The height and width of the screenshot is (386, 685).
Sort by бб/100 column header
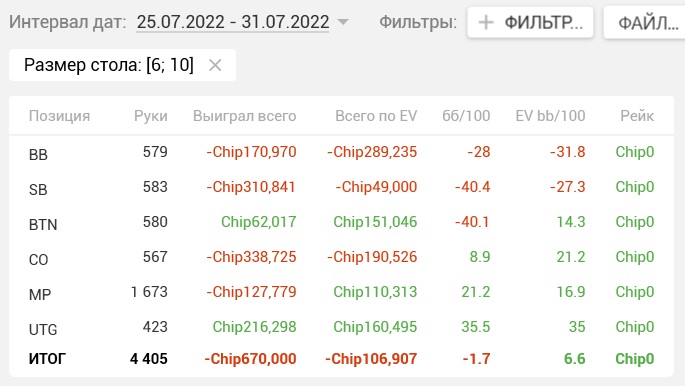466,116
